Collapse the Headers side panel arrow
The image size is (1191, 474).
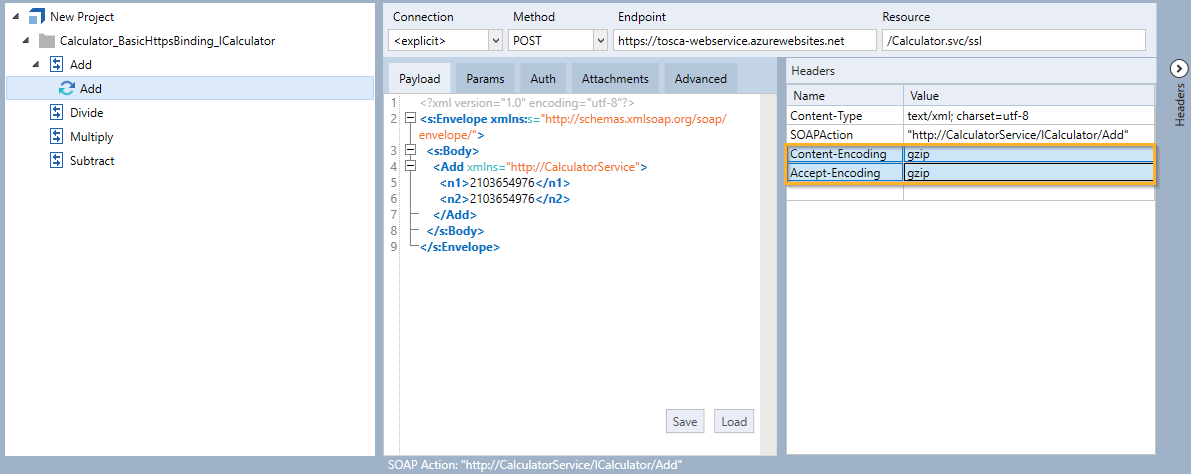pyautogui.click(x=1178, y=67)
